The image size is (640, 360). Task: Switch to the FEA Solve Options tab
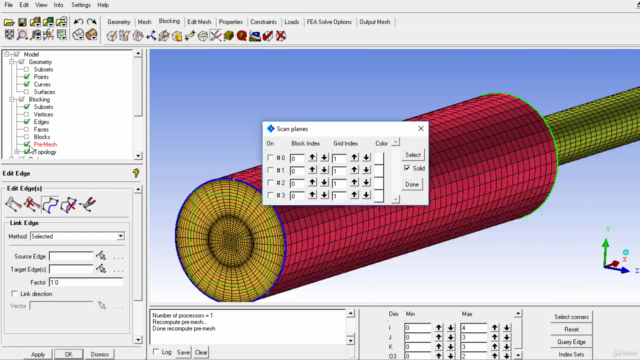click(329, 22)
